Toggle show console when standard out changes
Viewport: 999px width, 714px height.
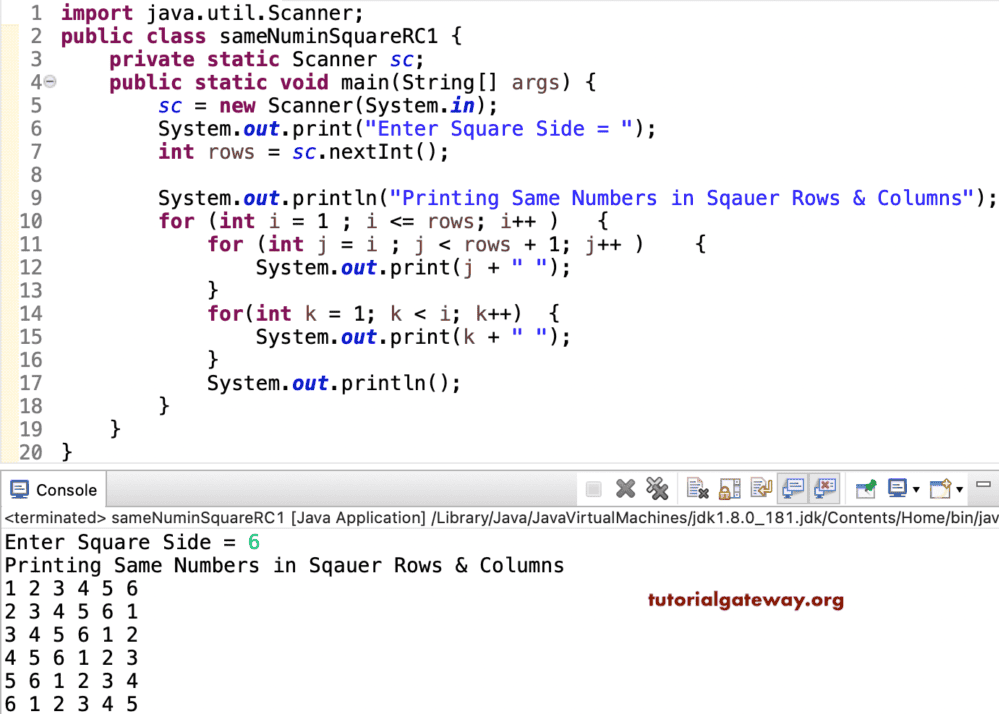[x=793, y=488]
